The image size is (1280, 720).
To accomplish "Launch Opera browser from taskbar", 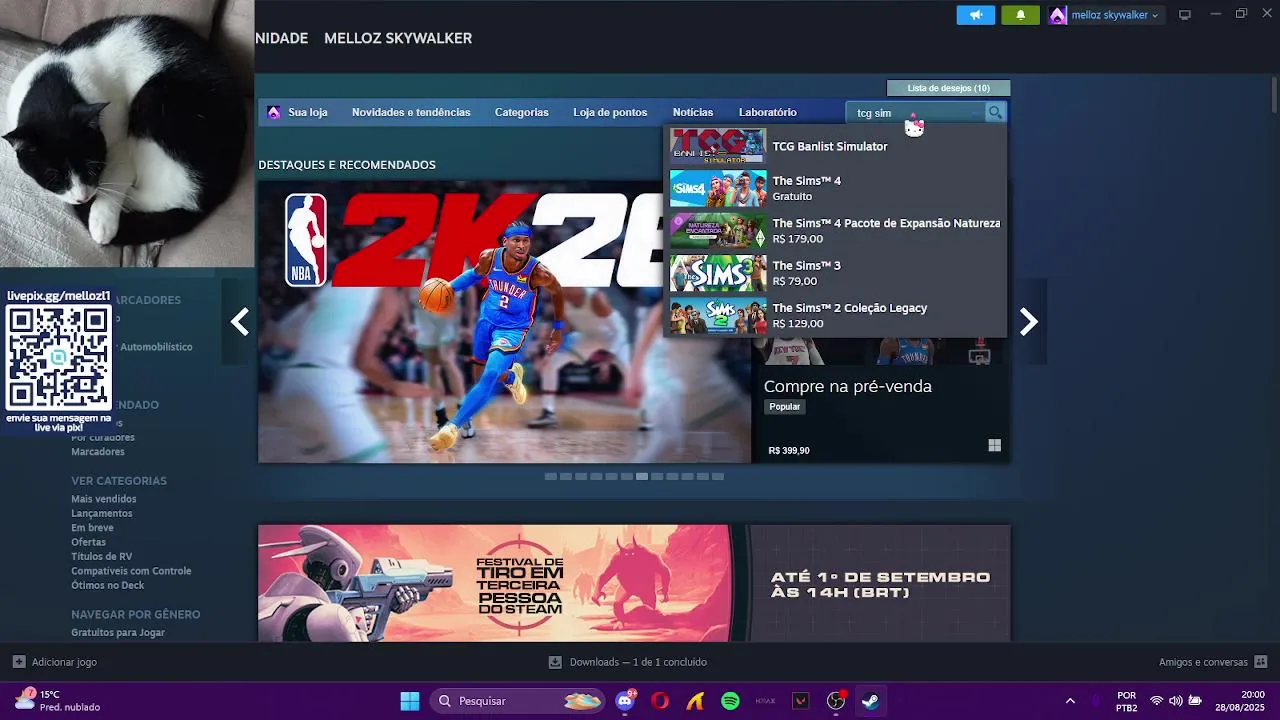I will (x=660, y=701).
